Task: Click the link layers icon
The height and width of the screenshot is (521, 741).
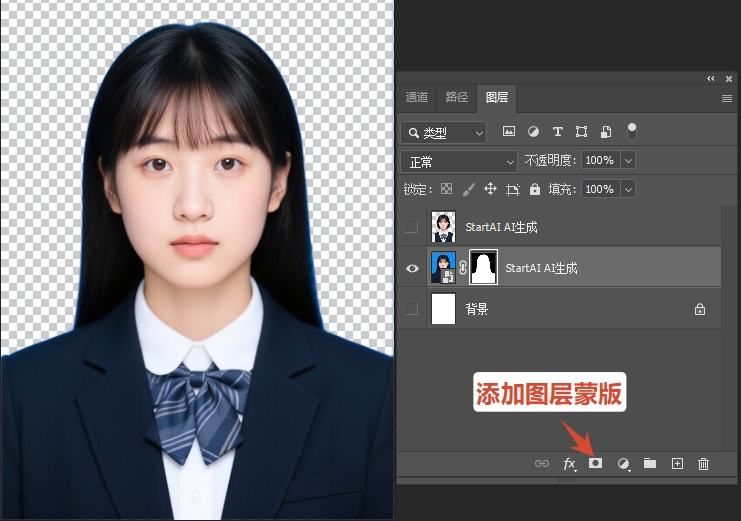Action: pyautogui.click(x=542, y=463)
